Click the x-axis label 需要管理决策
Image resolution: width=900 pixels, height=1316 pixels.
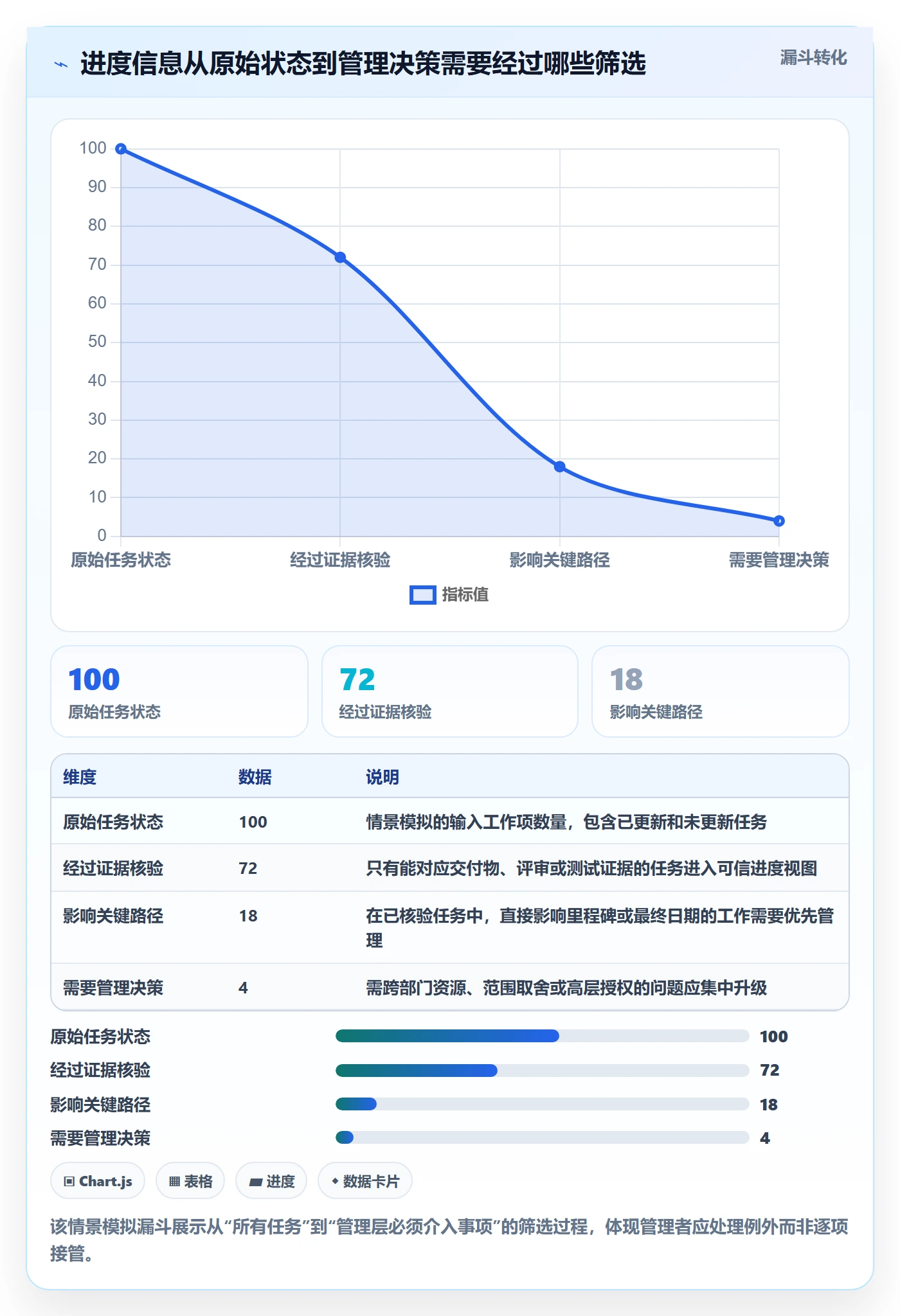tap(779, 560)
